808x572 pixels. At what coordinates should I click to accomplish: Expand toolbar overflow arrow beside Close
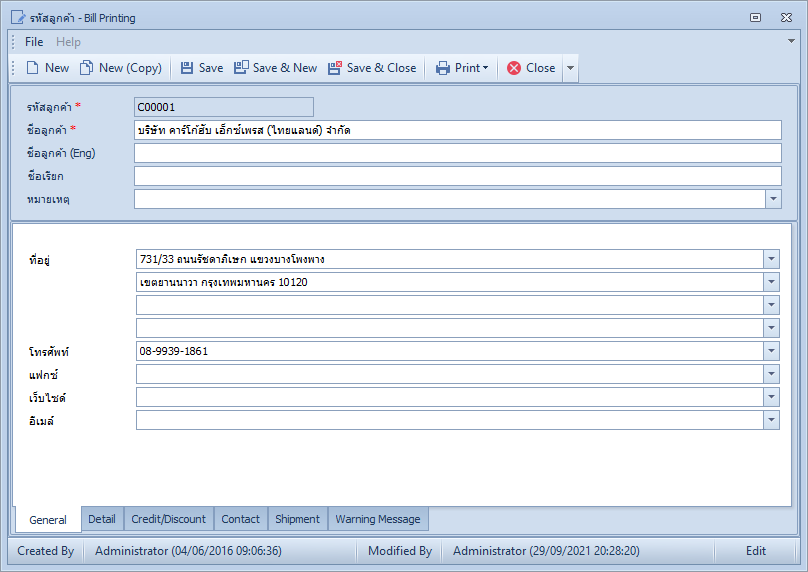coord(570,68)
